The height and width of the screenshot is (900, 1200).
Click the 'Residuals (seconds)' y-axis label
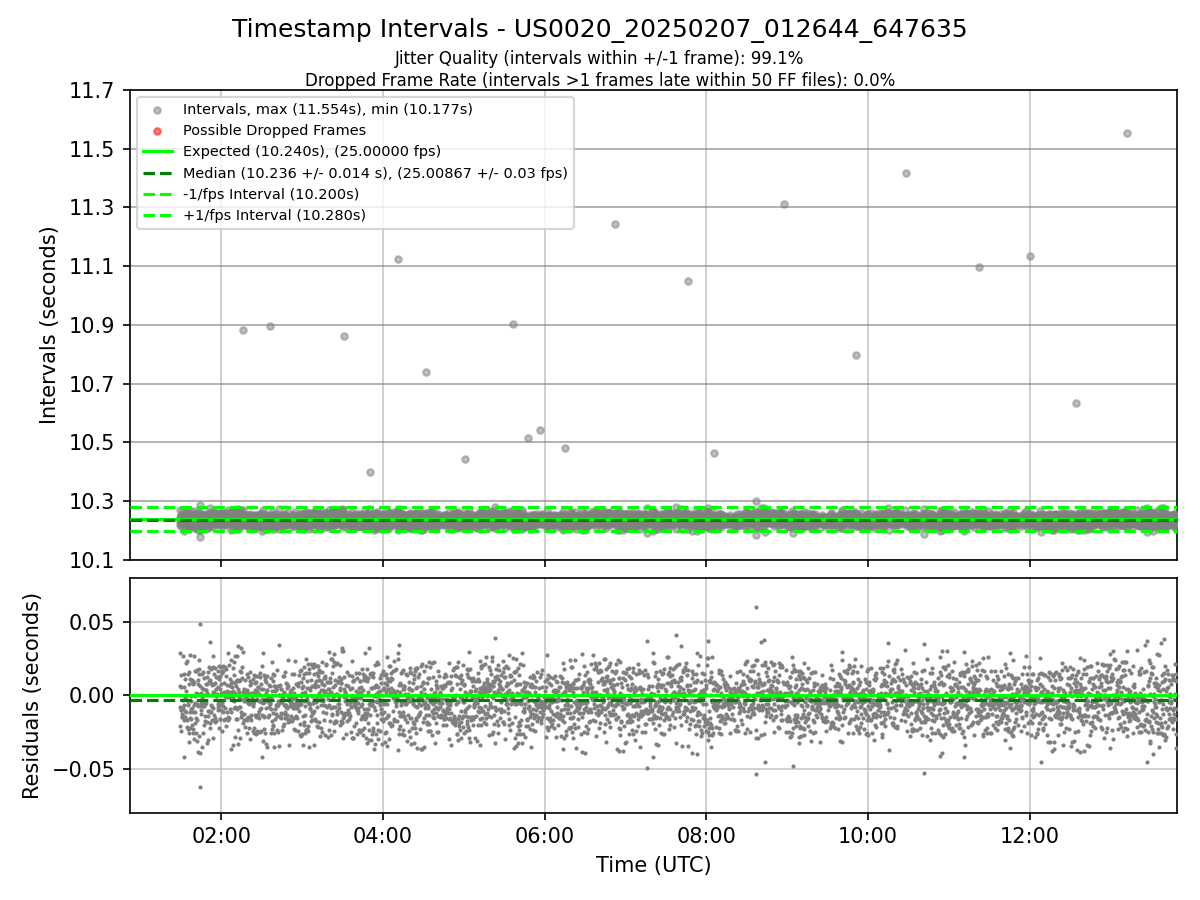[31, 696]
